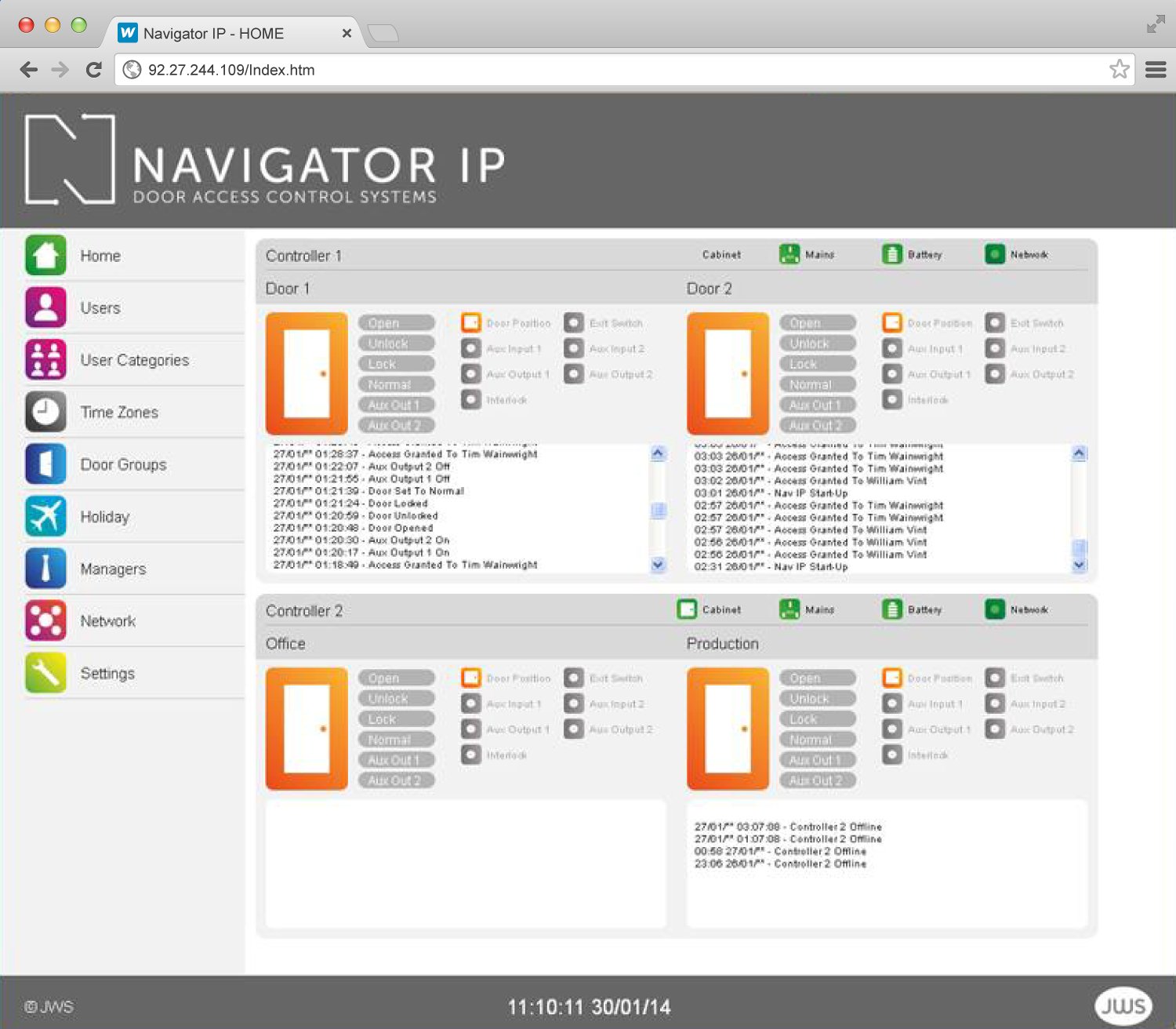Viewport: 1176px width, 1029px height.
Task: Bookmark this page with the star icon
Action: 1119,69
